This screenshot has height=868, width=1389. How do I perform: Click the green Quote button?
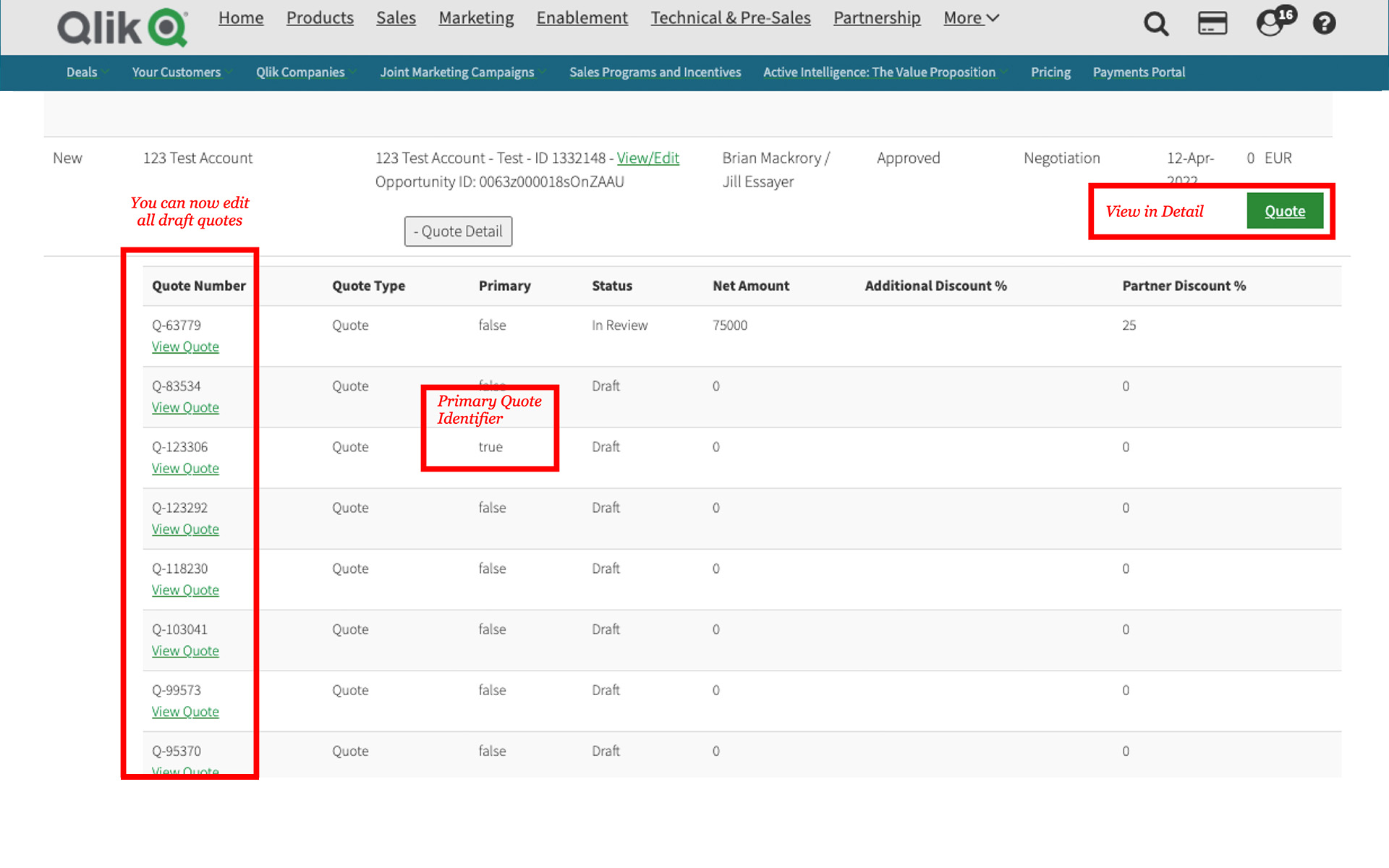(1285, 211)
